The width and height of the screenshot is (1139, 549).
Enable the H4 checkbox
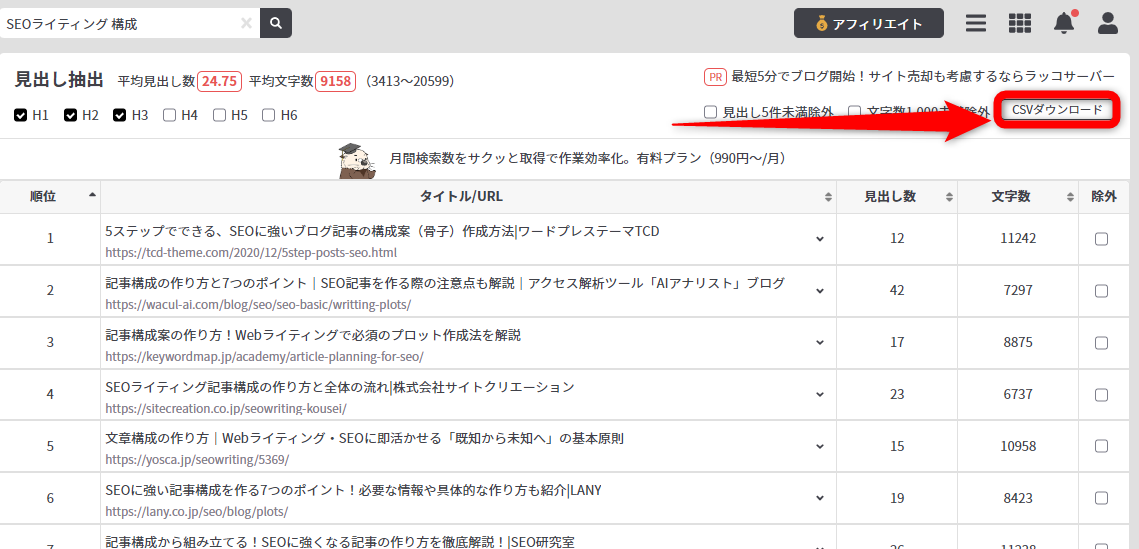169,115
